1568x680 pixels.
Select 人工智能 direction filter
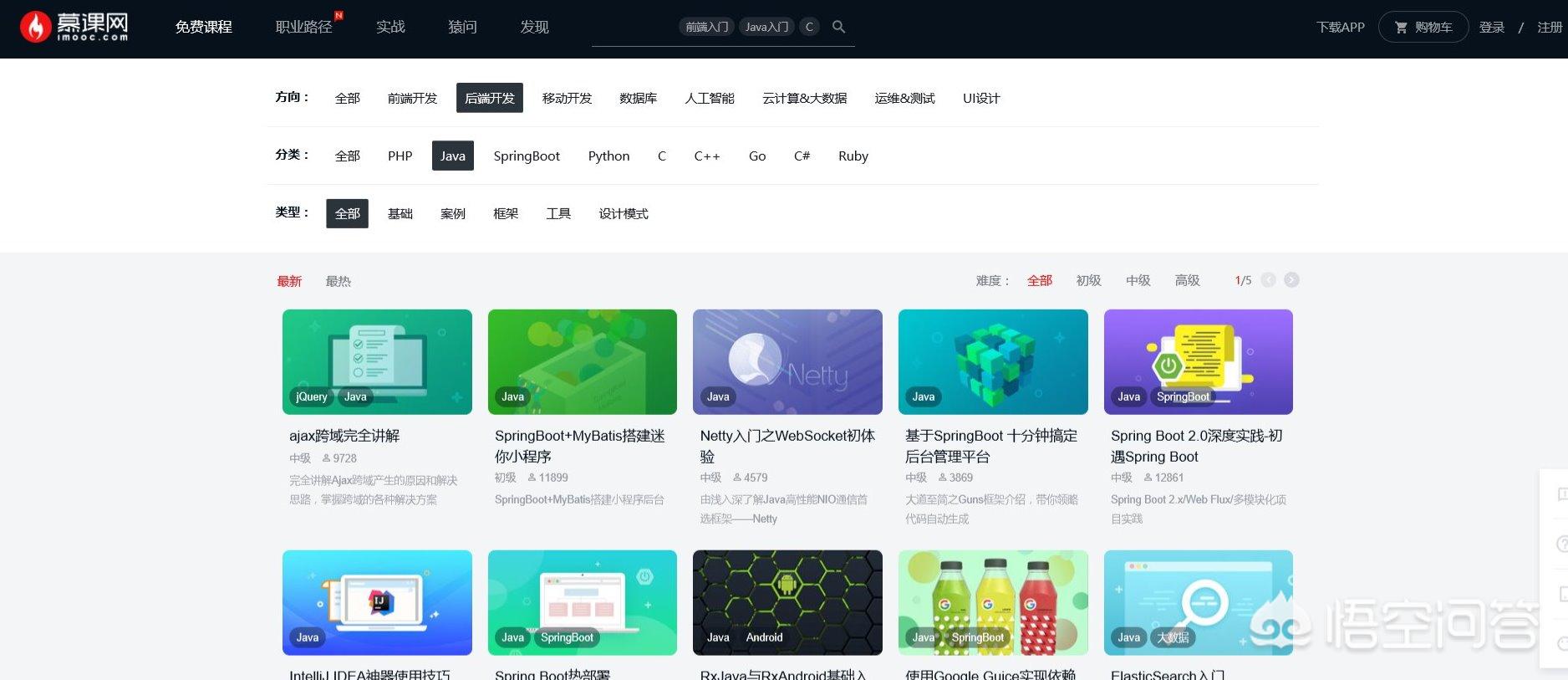point(710,98)
